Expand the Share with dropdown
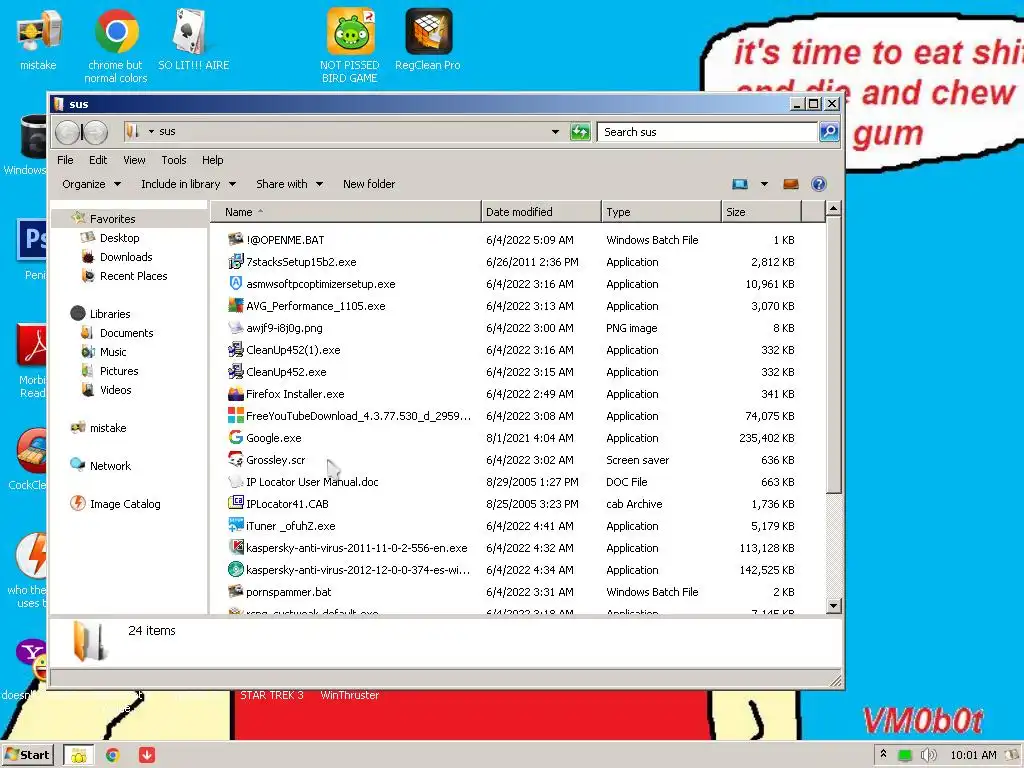The width and height of the screenshot is (1024, 768). pyautogui.click(x=289, y=184)
